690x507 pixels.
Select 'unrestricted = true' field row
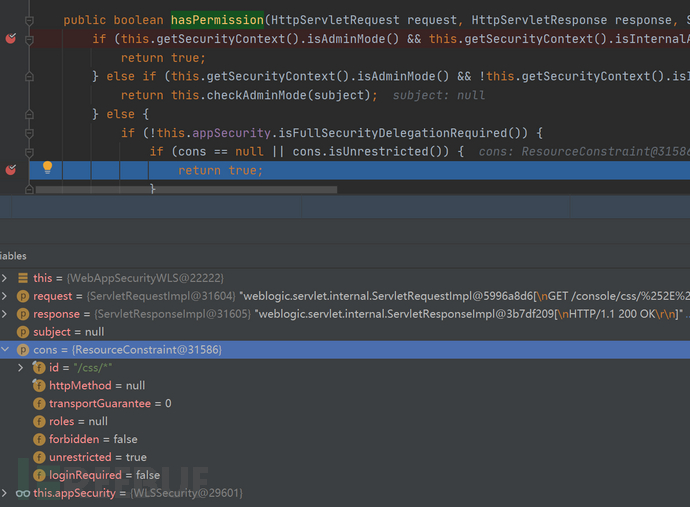point(345,457)
